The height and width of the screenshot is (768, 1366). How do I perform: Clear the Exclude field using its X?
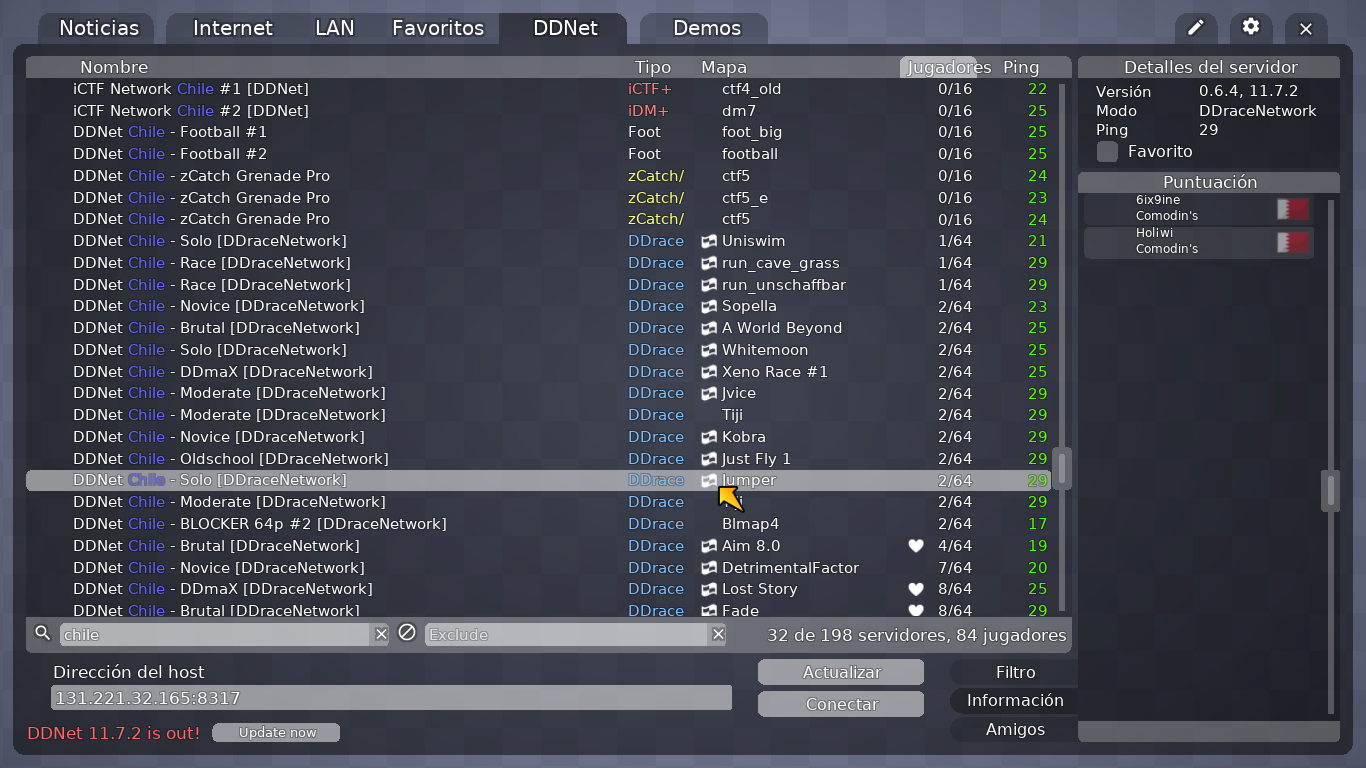tap(718, 634)
